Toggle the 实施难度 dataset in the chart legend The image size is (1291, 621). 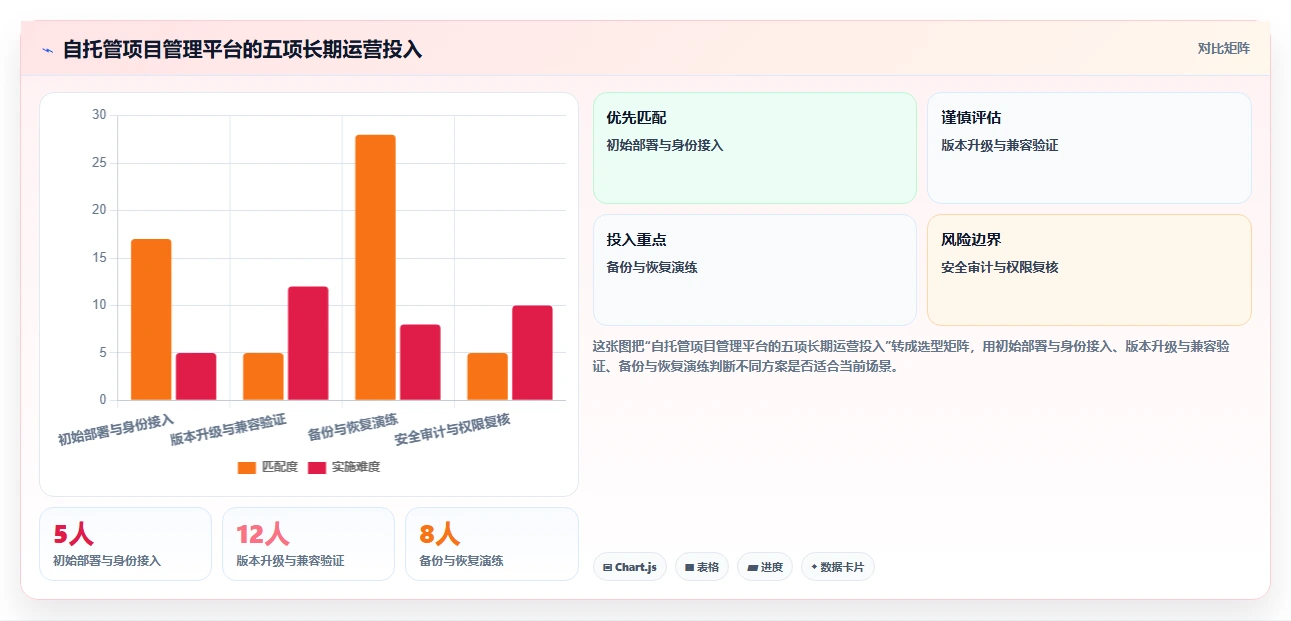(x=344, y=467)
